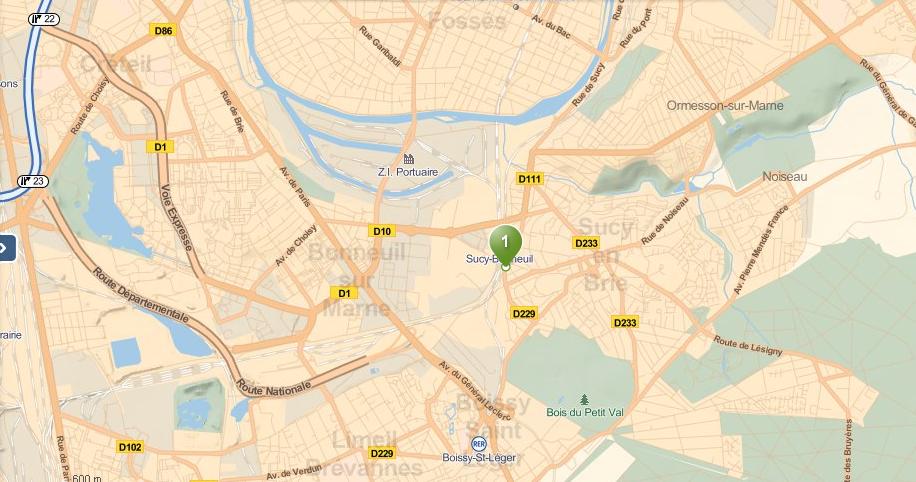Click the Z.I. Portuaire label
Screen dimensions: 916x482
click(408, 172)
